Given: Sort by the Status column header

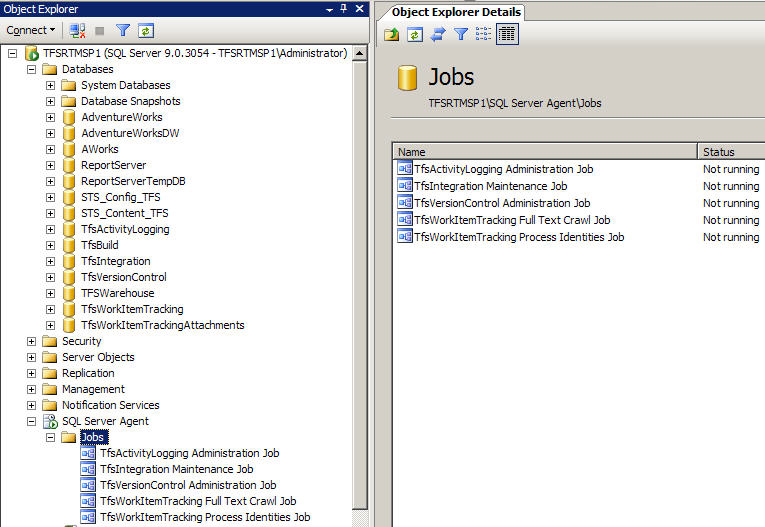Looking at the screenshot, I should [731, 152].
